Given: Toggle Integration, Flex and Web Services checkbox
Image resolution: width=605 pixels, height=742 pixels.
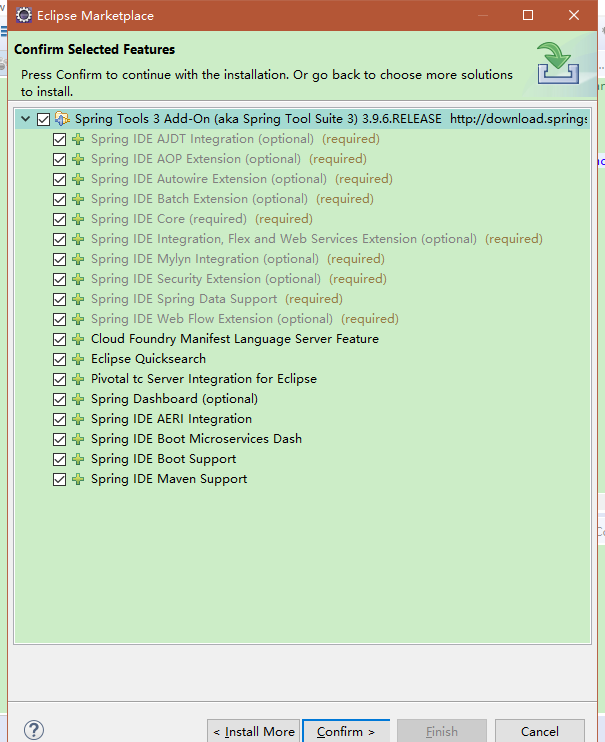Looking at the screenshot, I should click(60, 239).
